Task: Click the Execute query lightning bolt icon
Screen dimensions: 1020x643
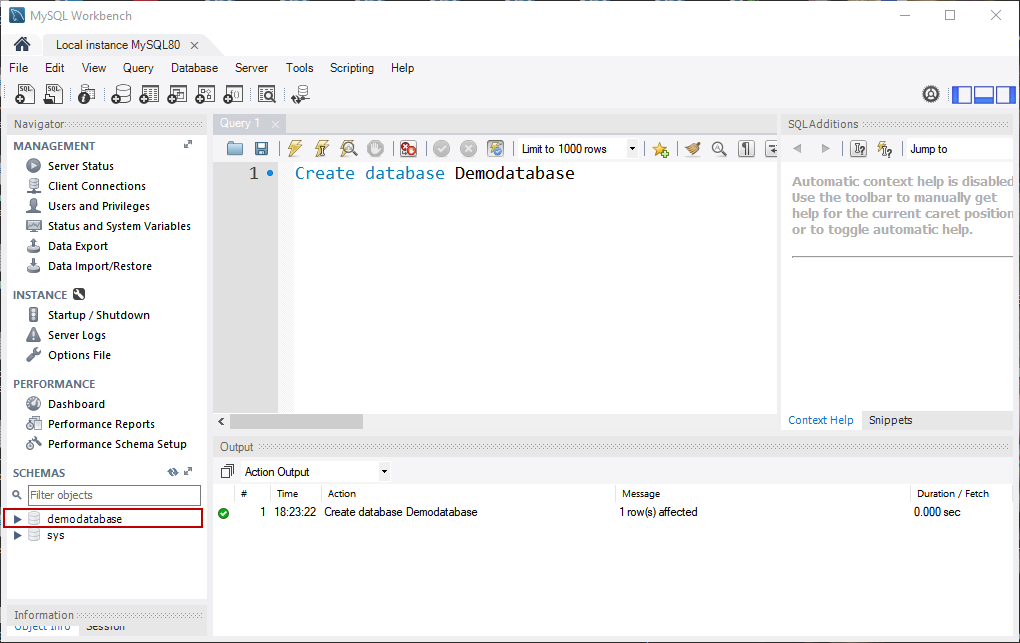Action: pos(294,149)
